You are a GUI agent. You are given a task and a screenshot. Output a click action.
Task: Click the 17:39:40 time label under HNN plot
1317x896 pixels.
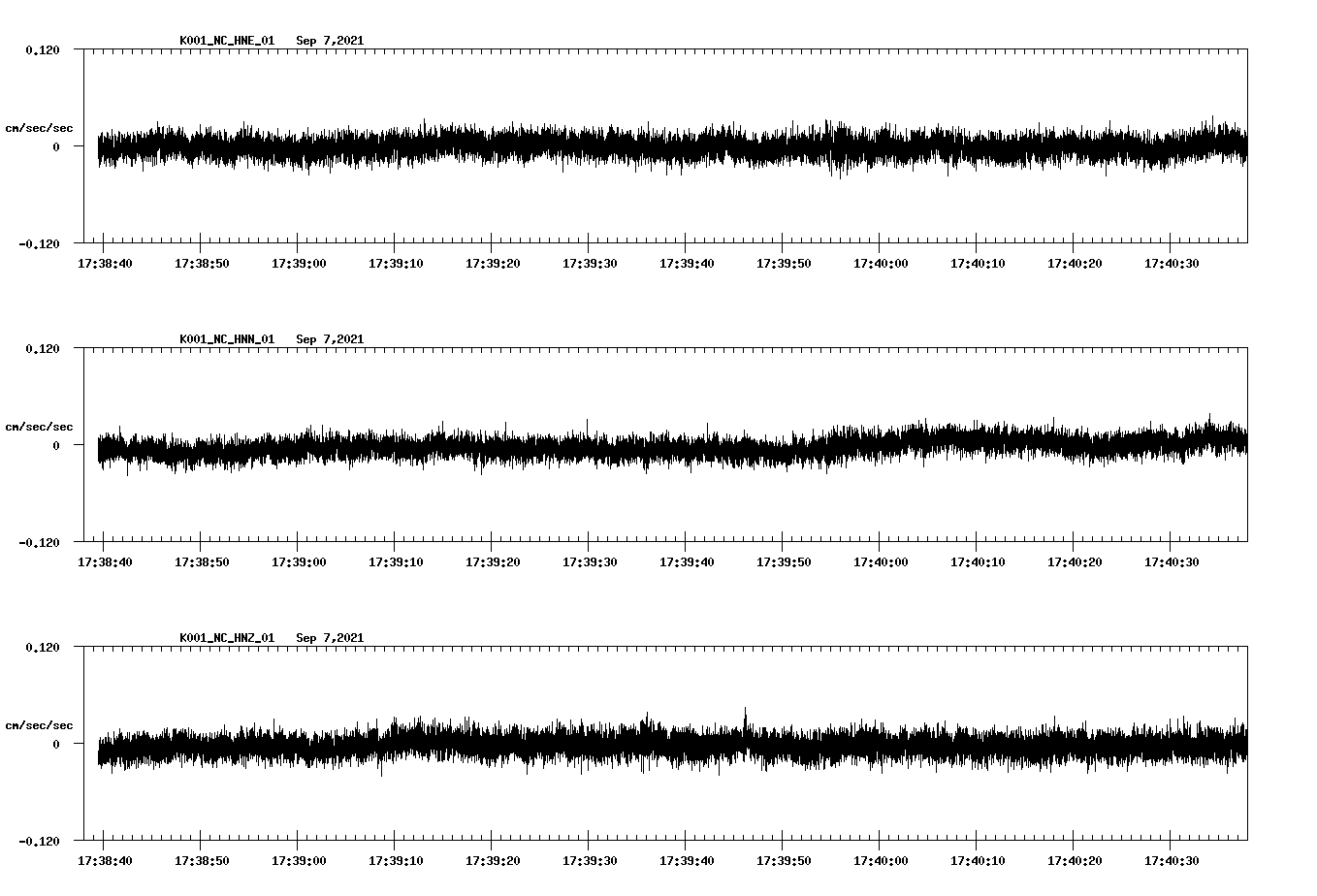[x=687, y=562]
